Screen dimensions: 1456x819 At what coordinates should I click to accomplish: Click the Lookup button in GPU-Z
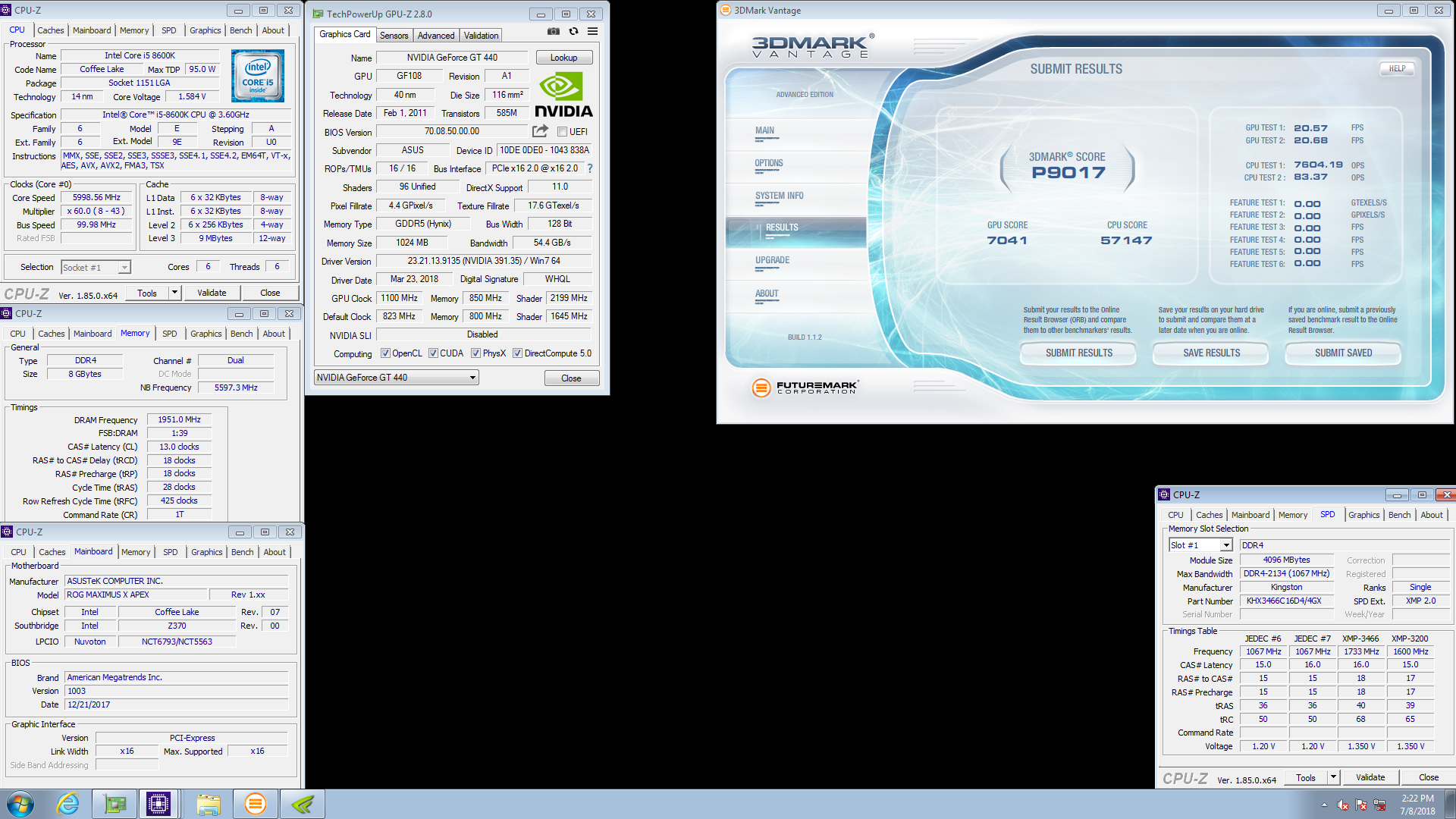[x=563, y=58]
